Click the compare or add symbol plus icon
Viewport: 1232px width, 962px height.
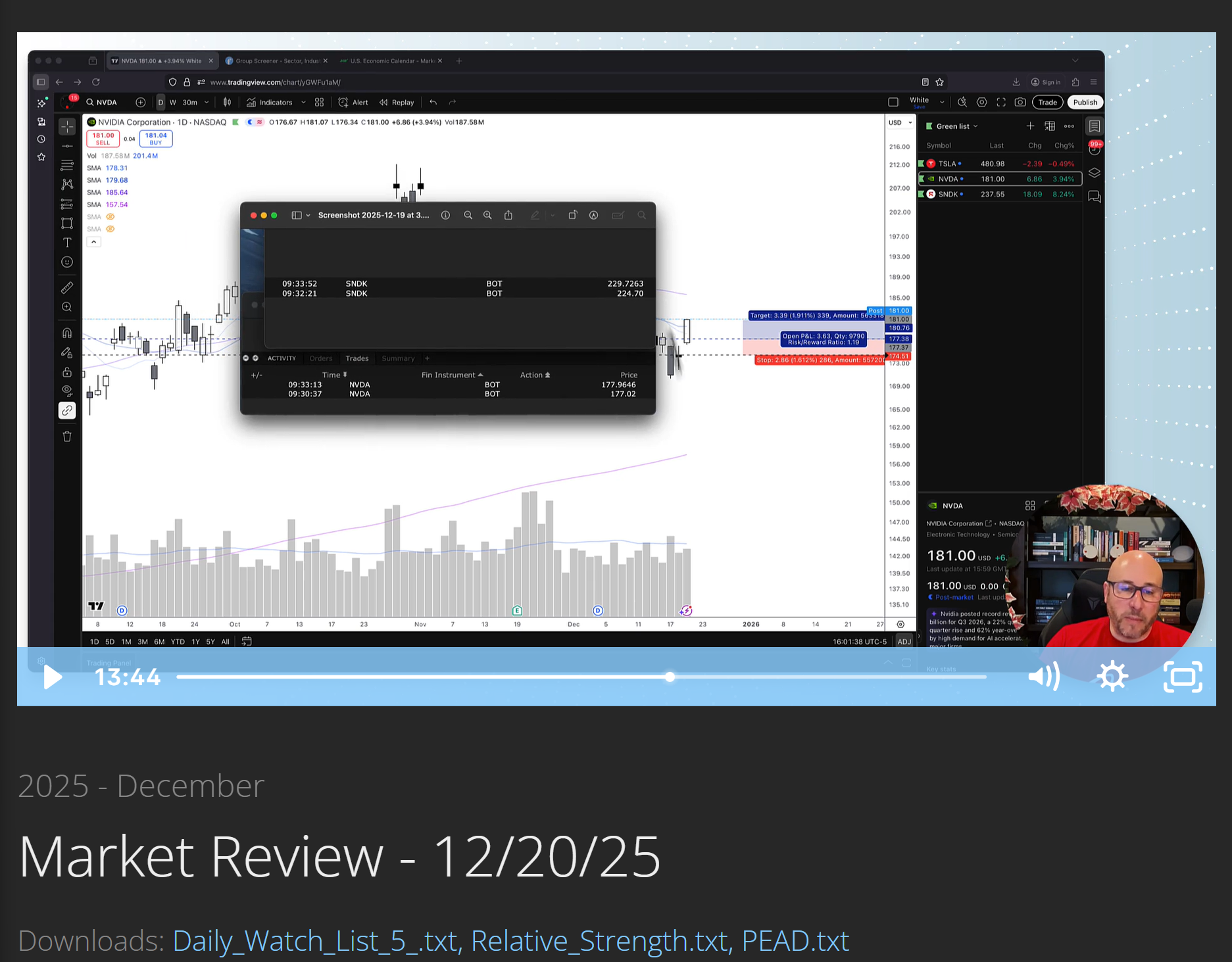pyautogui.click(x=140, y=103)
